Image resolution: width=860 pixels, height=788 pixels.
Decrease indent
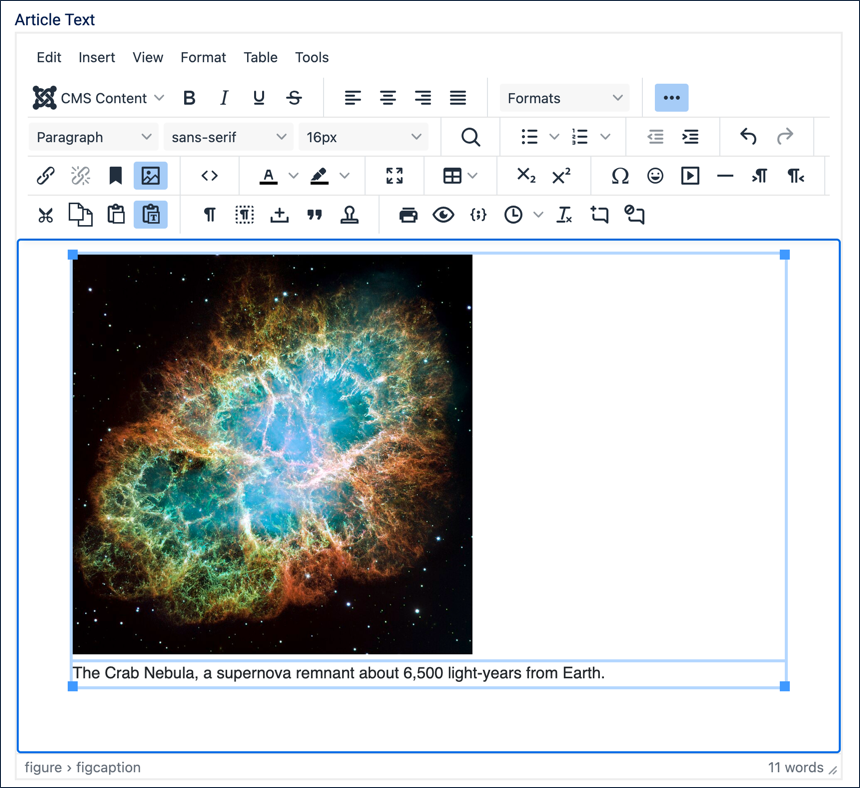click(x=655, y=137)
